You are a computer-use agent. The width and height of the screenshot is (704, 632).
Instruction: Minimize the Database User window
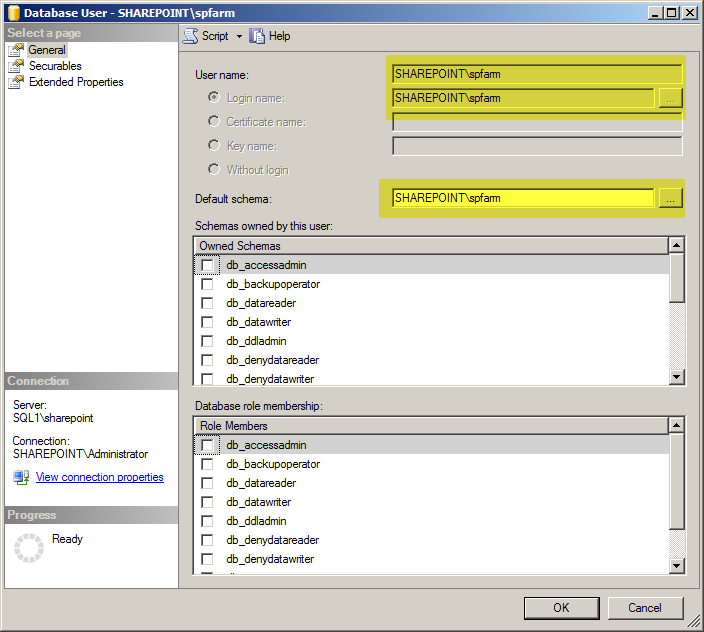tap(656, 13)
